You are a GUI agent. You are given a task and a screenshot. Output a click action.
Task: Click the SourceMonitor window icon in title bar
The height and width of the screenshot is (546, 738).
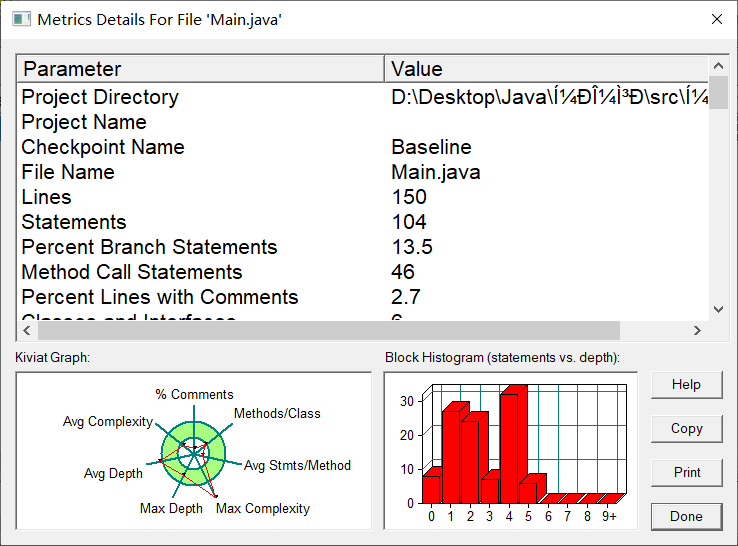click(x=21, y=19)
